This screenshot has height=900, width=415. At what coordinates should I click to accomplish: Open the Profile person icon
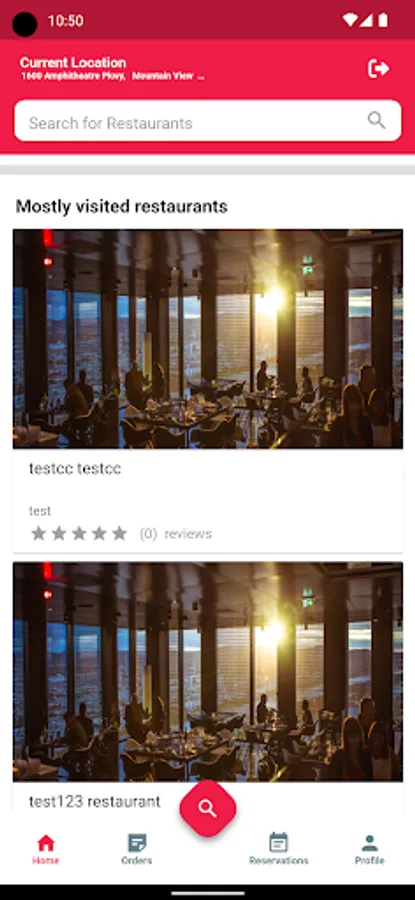click(370, 843)
